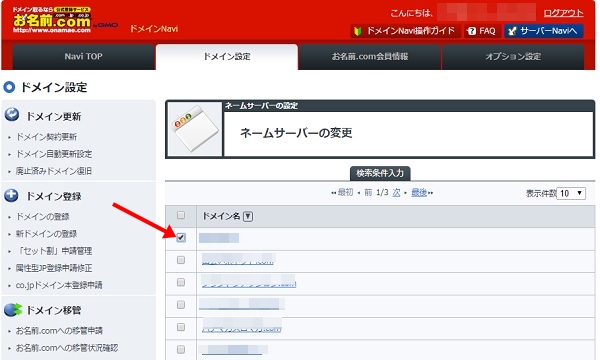Click the お名前.com logo

pos(52,20)
